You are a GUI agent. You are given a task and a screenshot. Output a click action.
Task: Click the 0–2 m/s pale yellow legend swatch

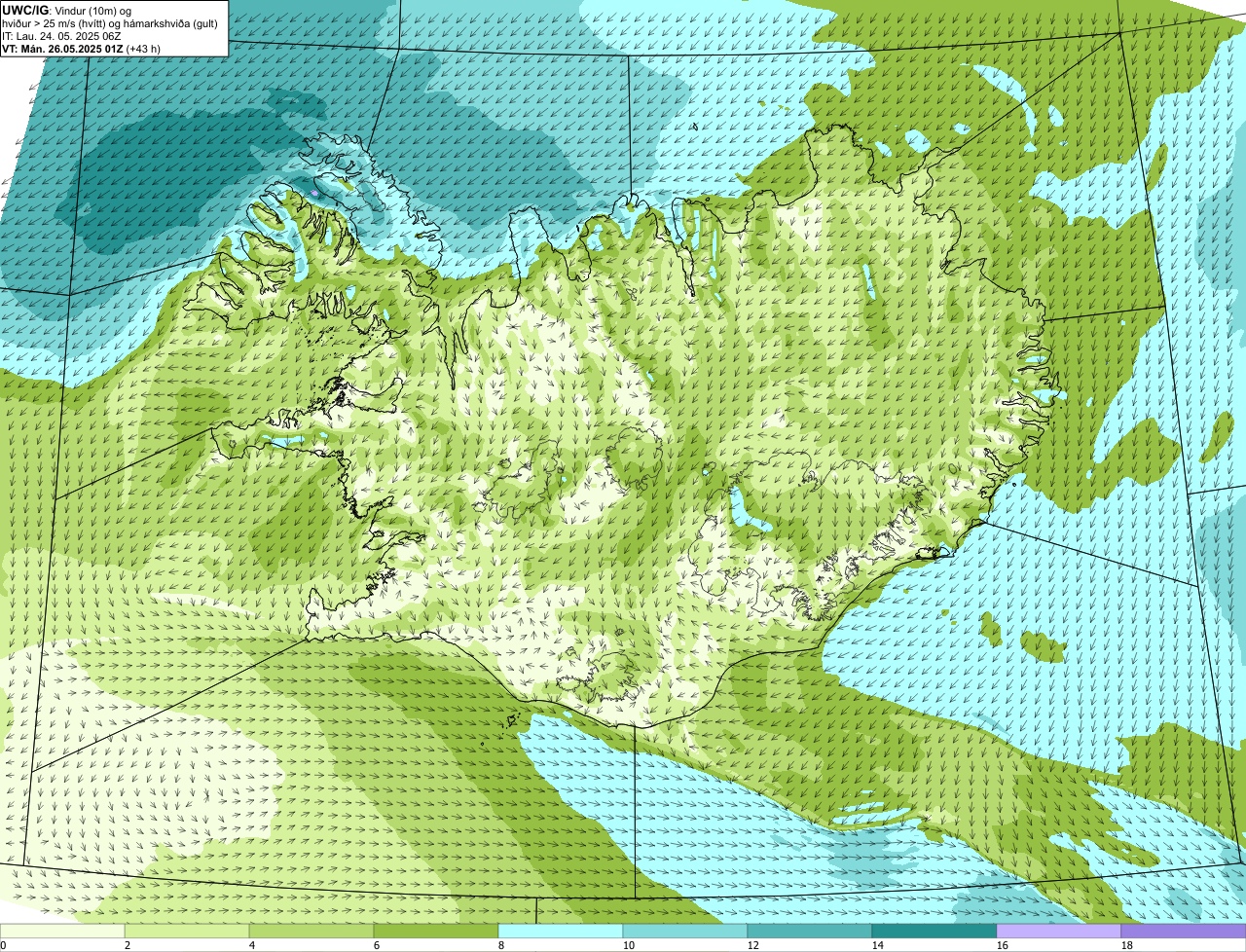[62, 931]
